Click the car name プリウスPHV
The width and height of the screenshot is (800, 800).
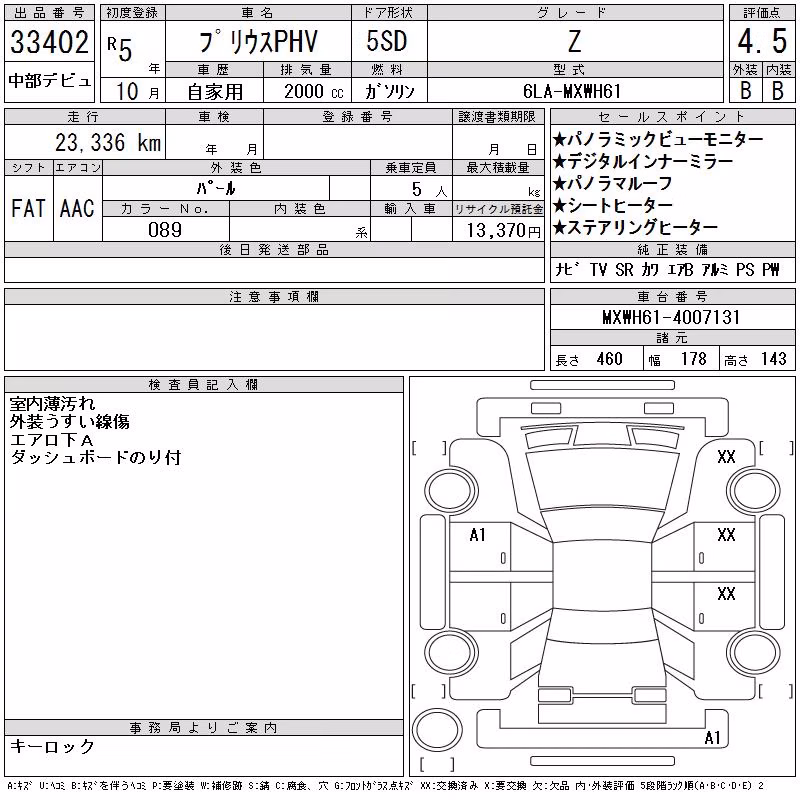(258, 41)
